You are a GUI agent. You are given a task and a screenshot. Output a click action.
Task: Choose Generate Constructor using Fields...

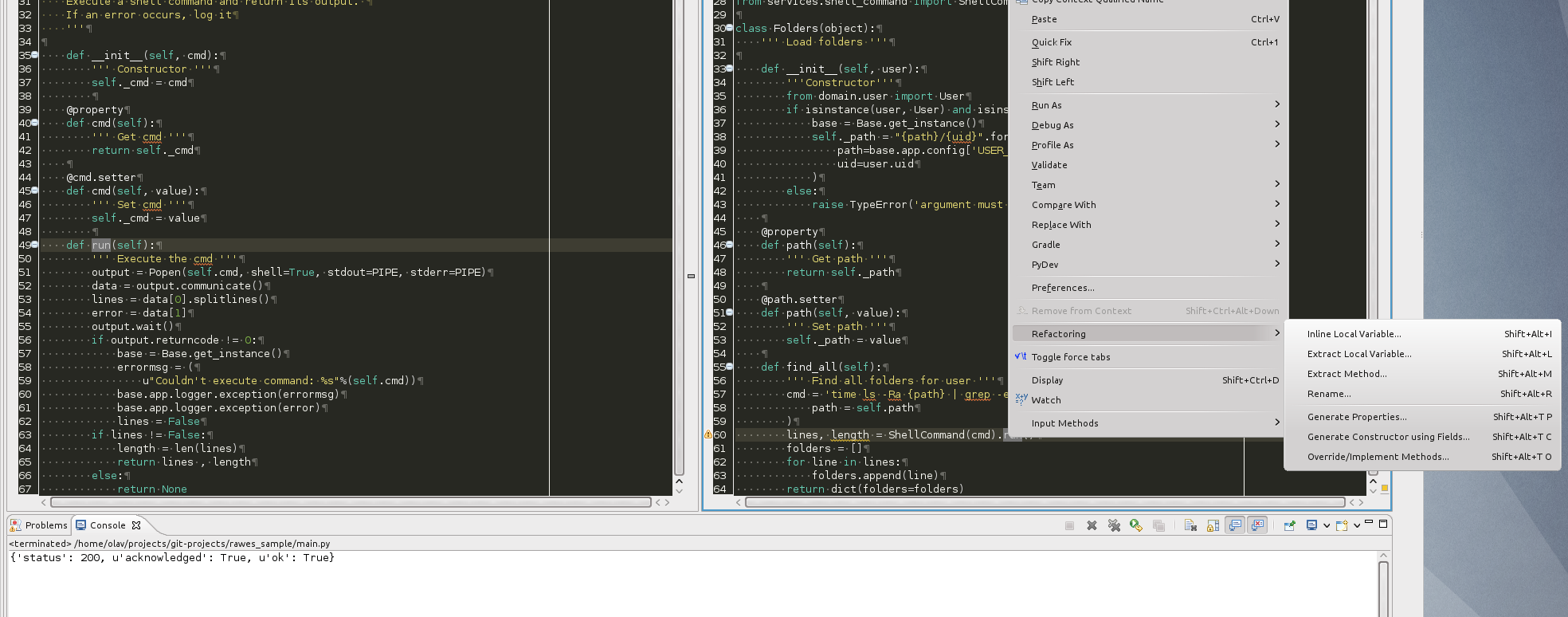point(1421,437)
